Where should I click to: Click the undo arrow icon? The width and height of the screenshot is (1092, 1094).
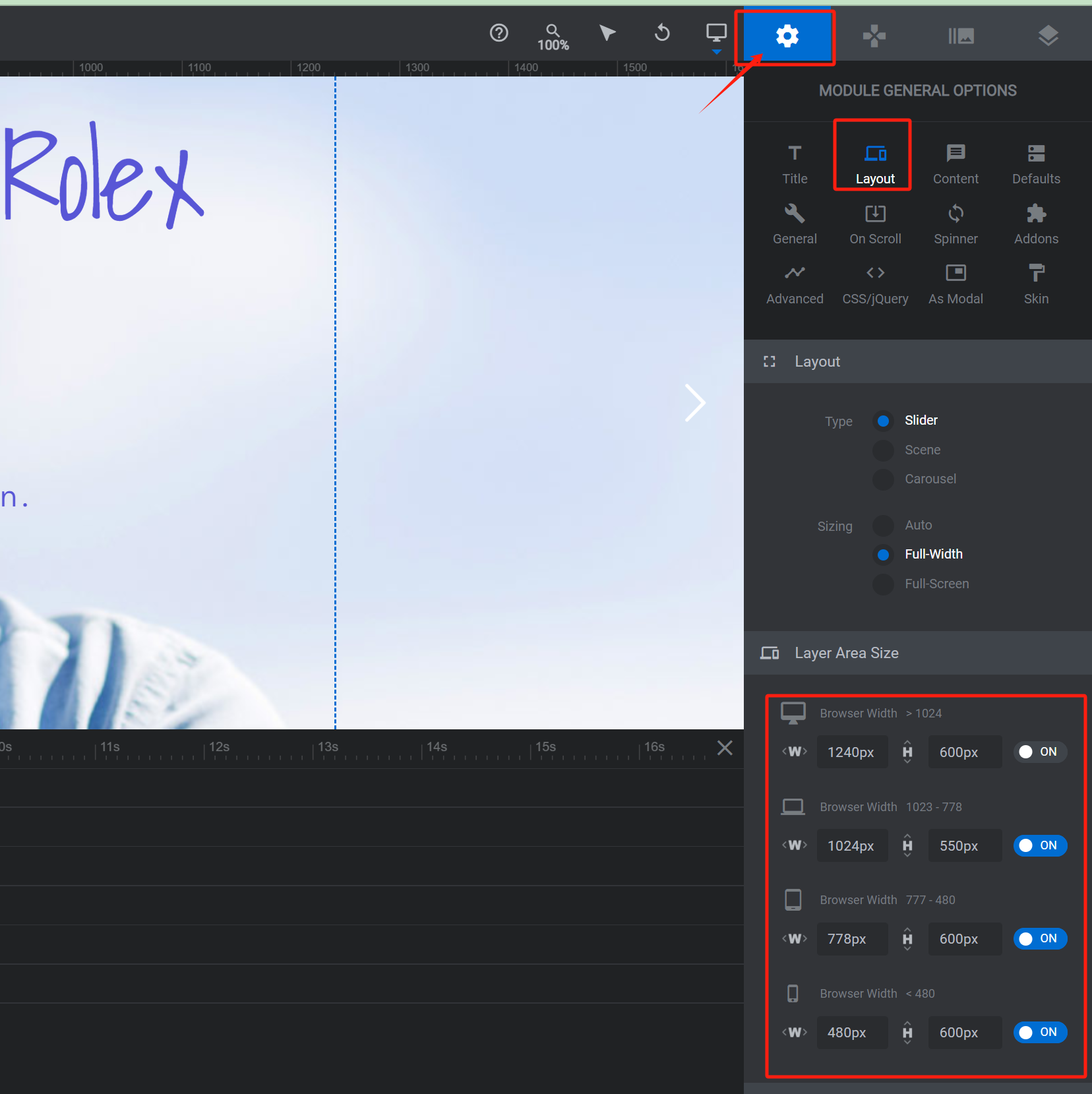click(x=662, y=32)
